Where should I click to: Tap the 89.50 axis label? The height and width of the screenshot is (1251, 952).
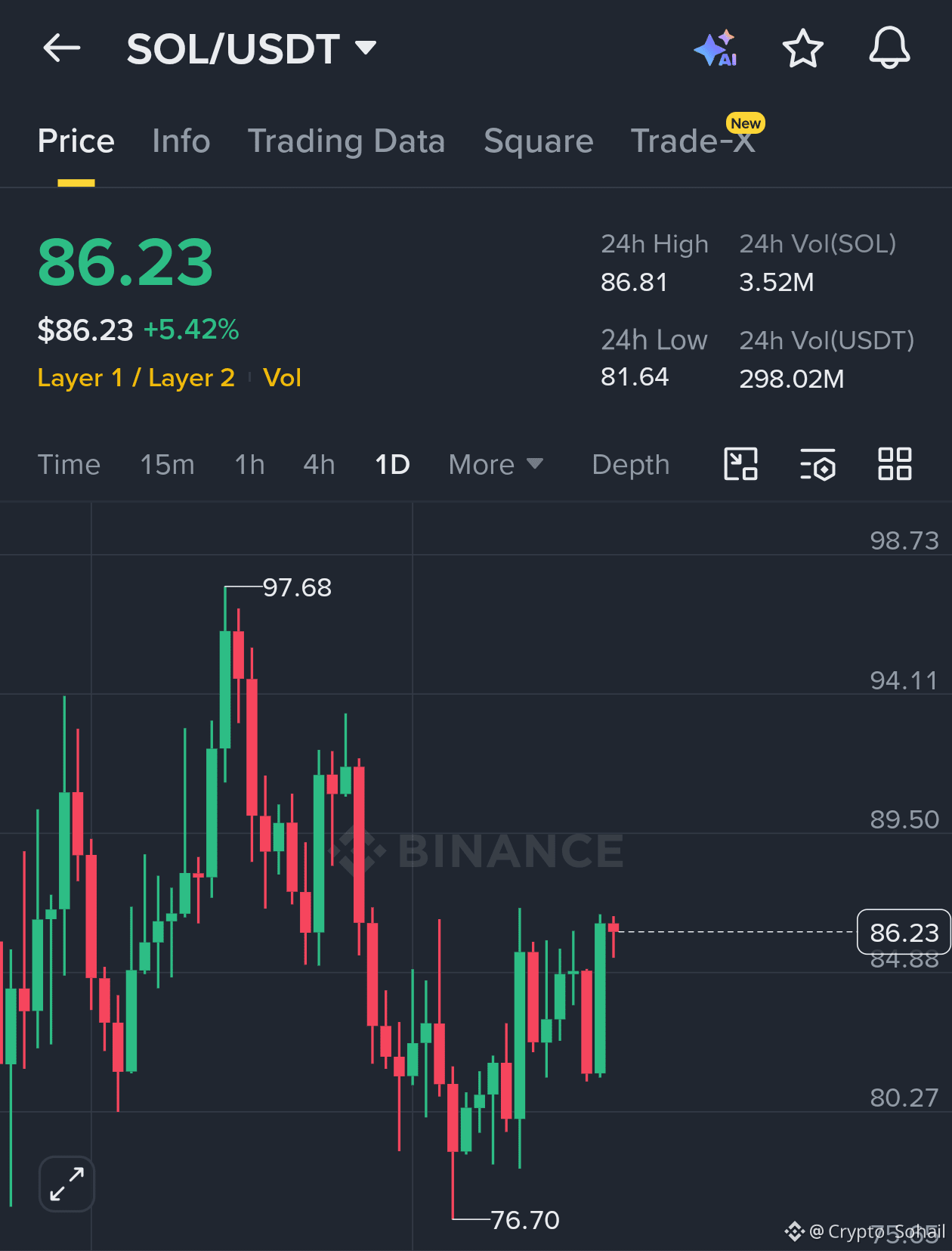904,819
